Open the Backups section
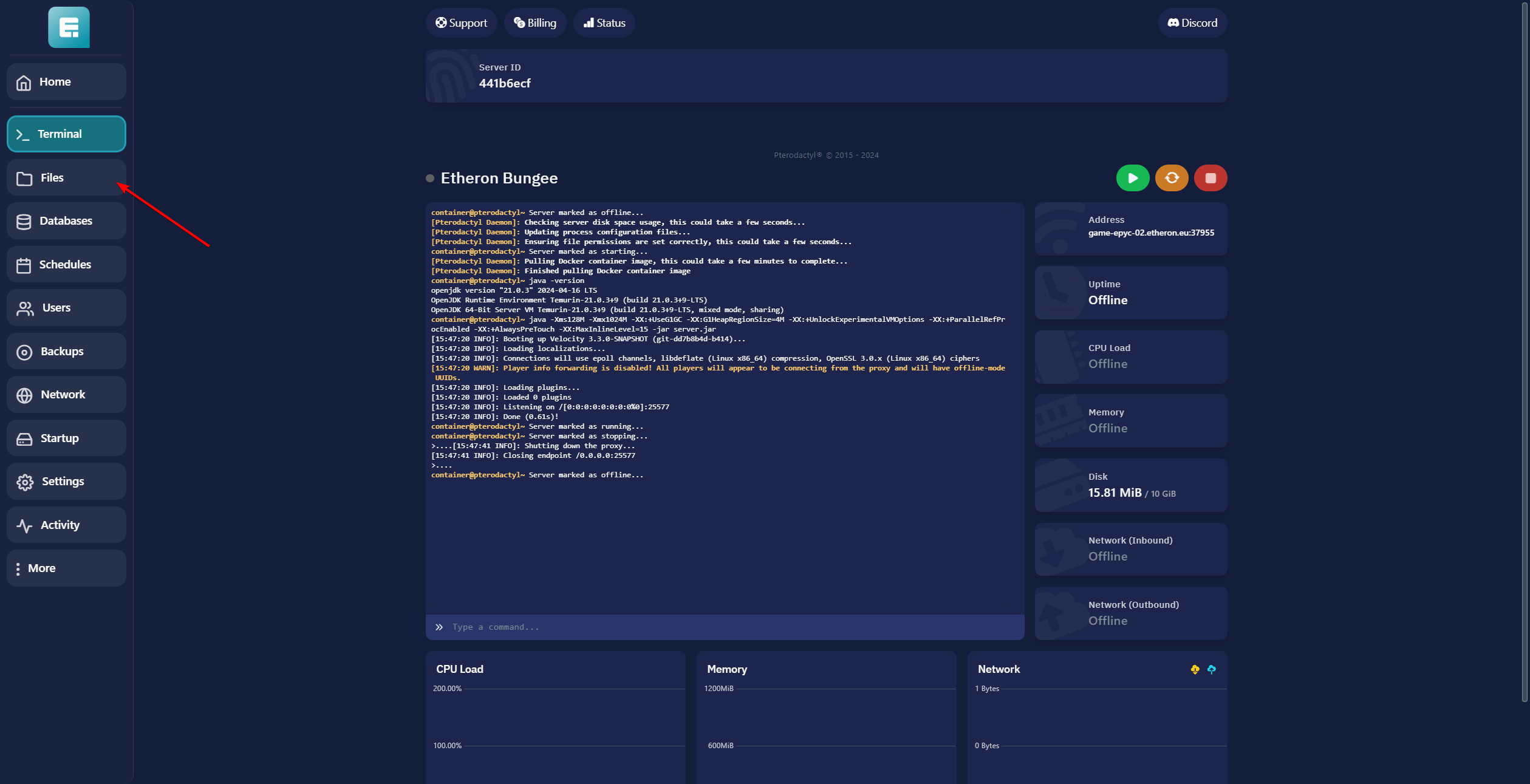 coord(66,352)
